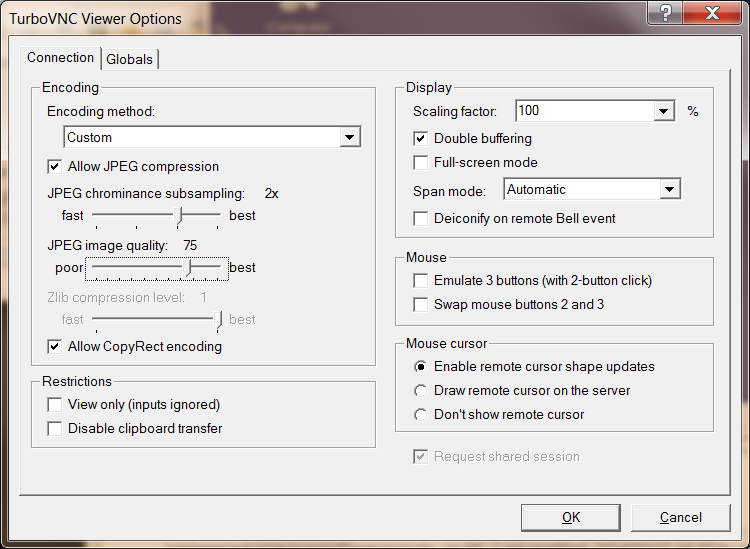The image size is (750, 549).
Task: Select the Connection tab
Action: coord(60,58)
